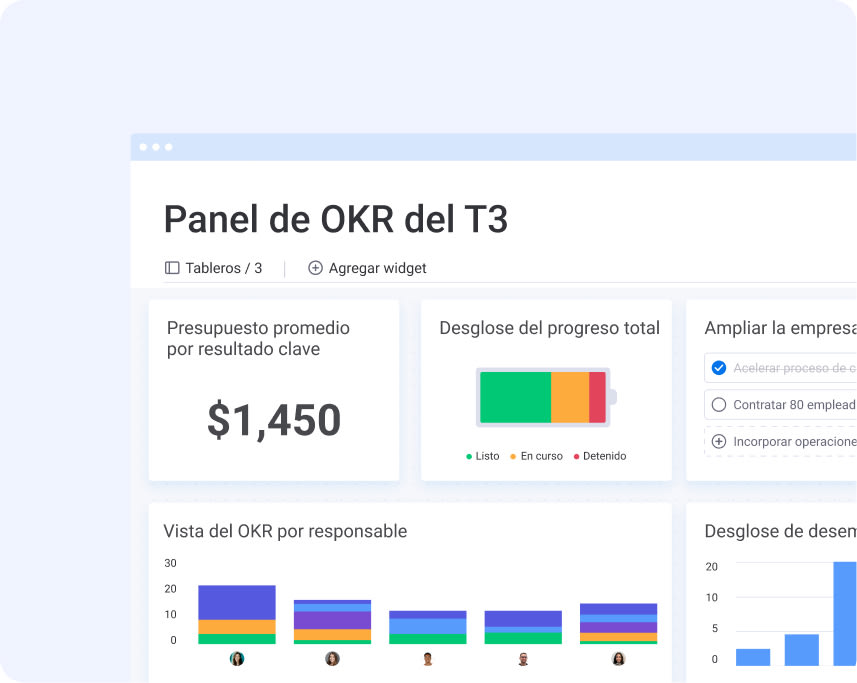Click the Listo legend entry

click(483, 456)
